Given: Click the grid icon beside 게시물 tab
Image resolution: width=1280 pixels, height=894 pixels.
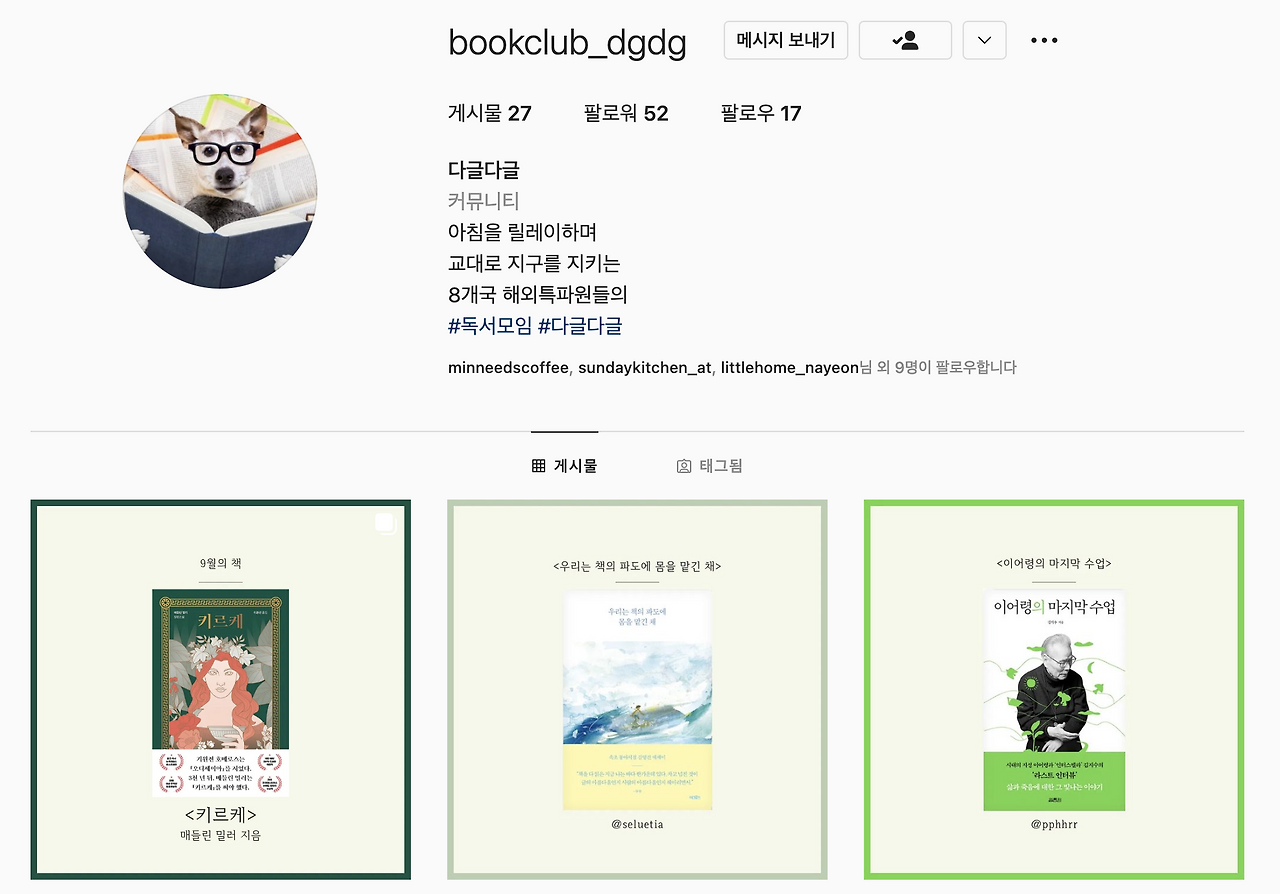Looking at the screenshot, I should (x=539, y=466).
